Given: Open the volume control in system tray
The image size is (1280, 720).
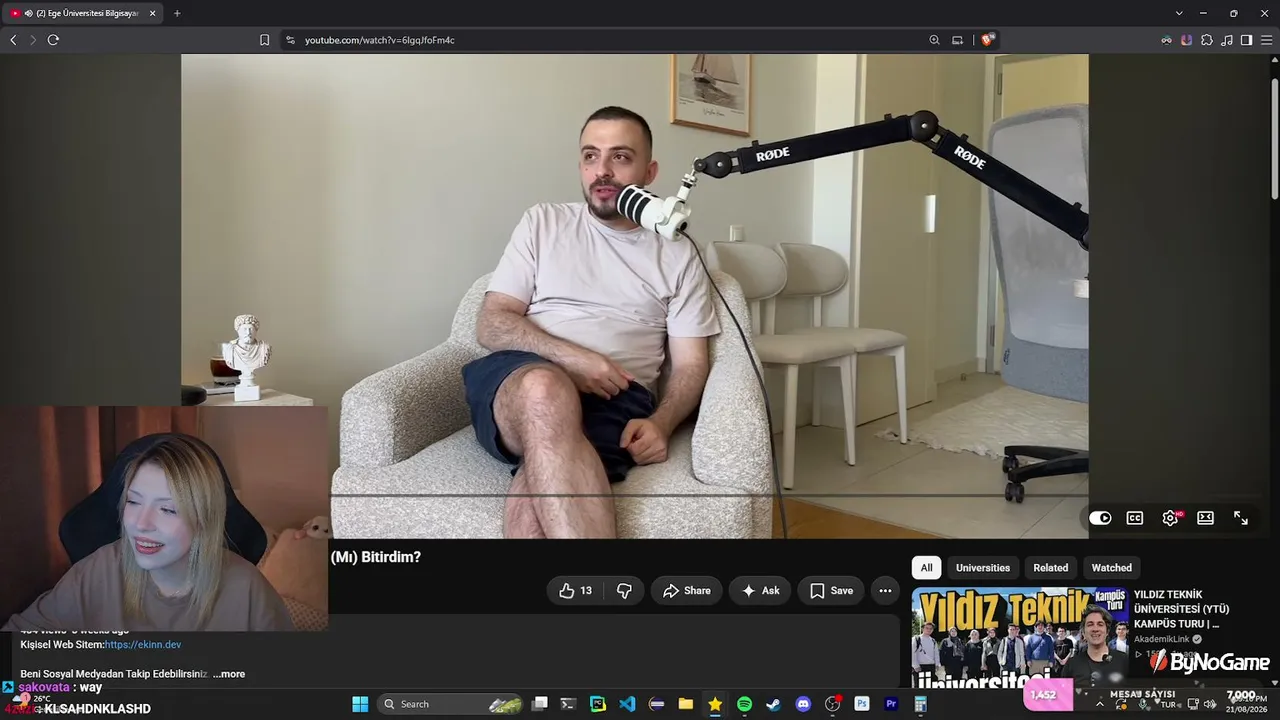Looking at the screenshot, I should 1211,704.
